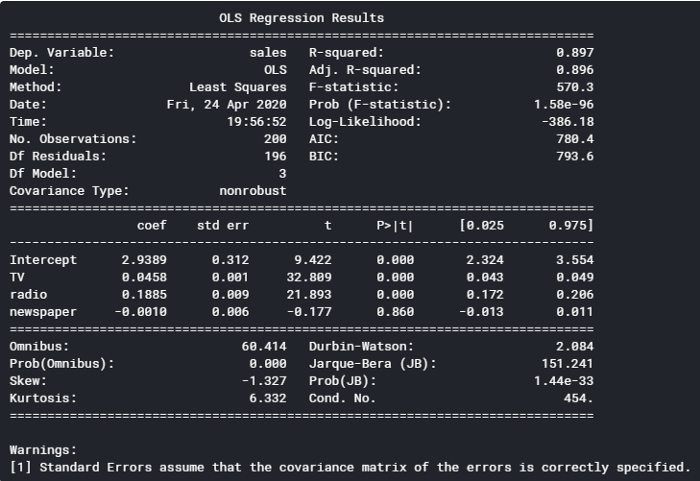The width and height of the screenshot is (700, 481).
Task: Click the 'coef' column header
Action: point(152,225)
